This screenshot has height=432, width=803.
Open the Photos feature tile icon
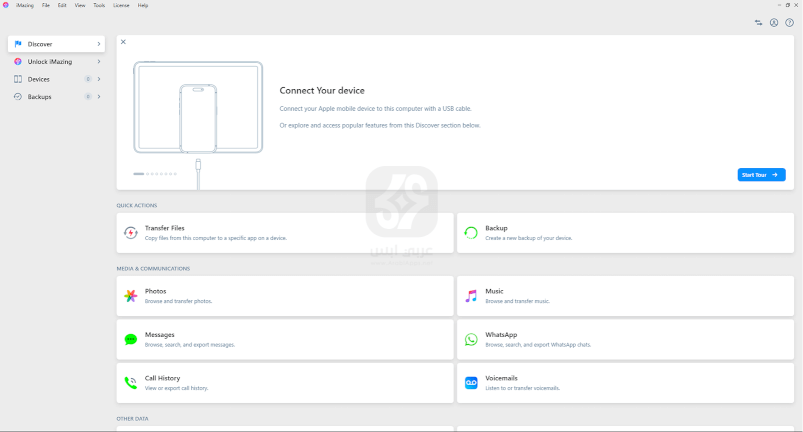[x=130, y=296]
